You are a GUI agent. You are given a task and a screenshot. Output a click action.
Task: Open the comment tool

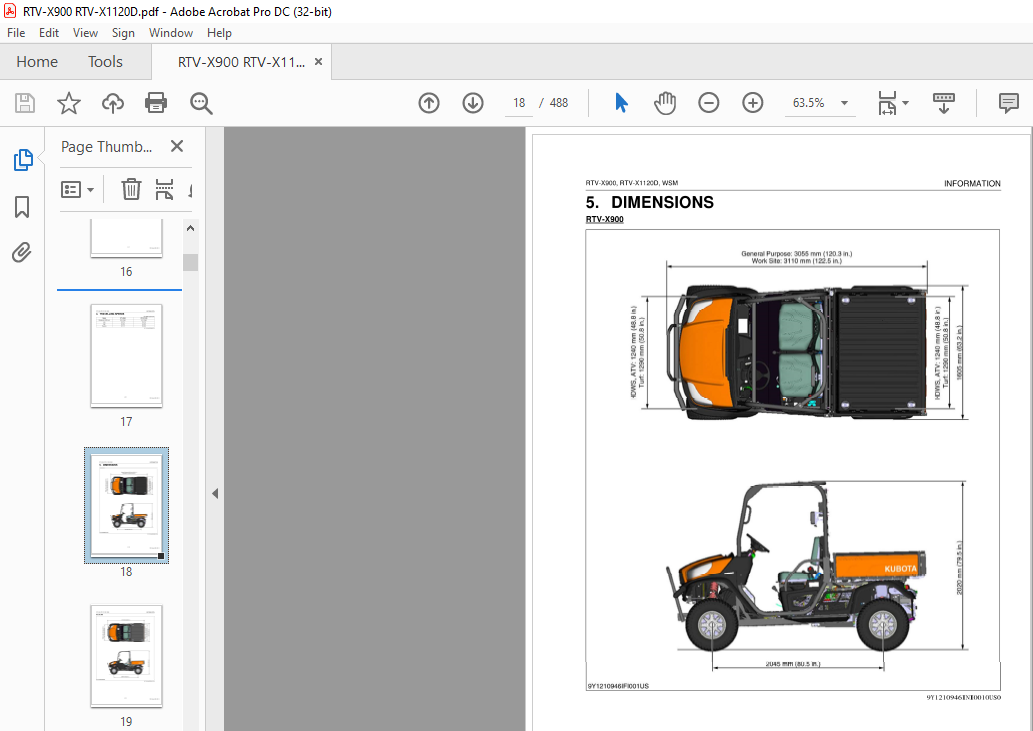pos(1009,103)
